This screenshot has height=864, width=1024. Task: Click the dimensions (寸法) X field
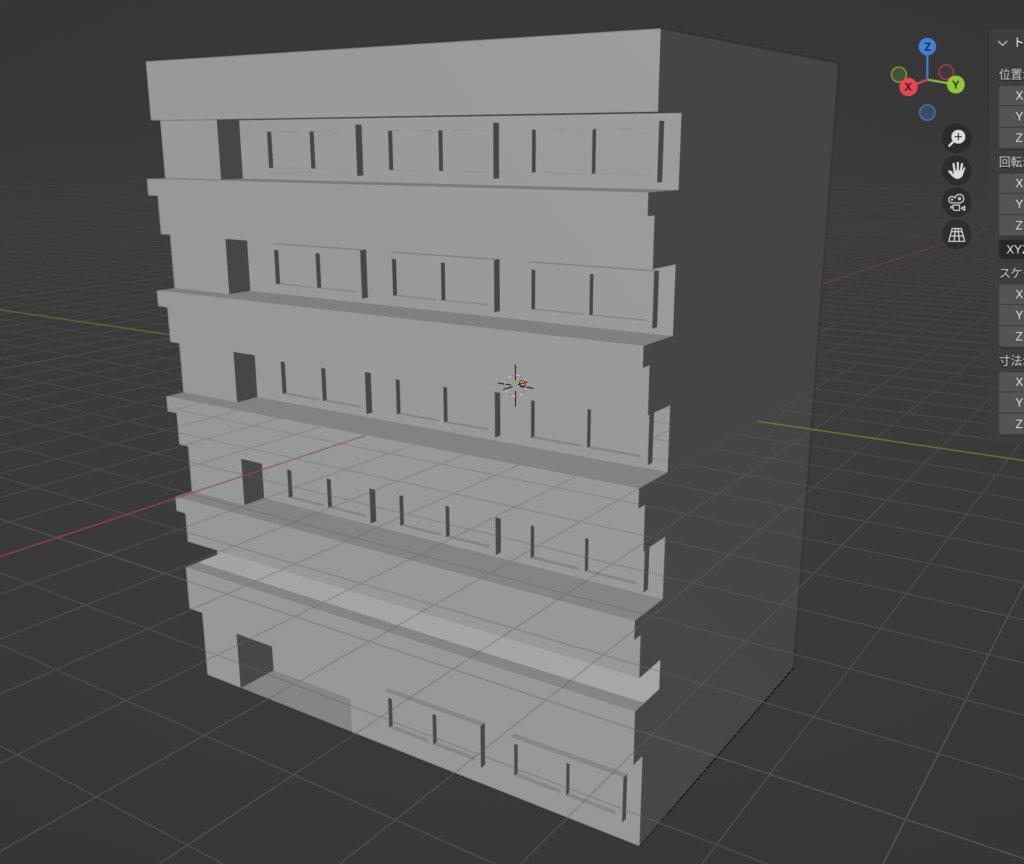tap(1011, 382)
